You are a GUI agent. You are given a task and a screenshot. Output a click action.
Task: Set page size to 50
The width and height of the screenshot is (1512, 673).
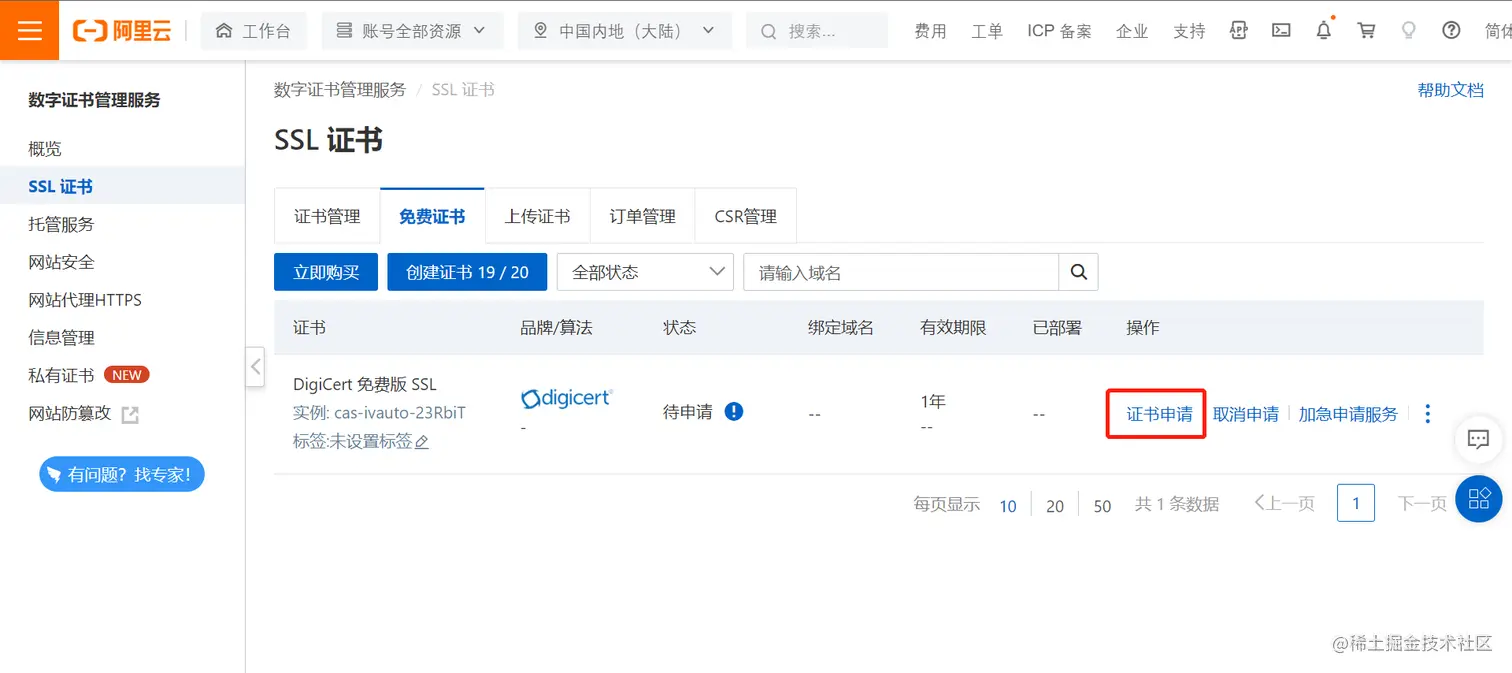1102,506
